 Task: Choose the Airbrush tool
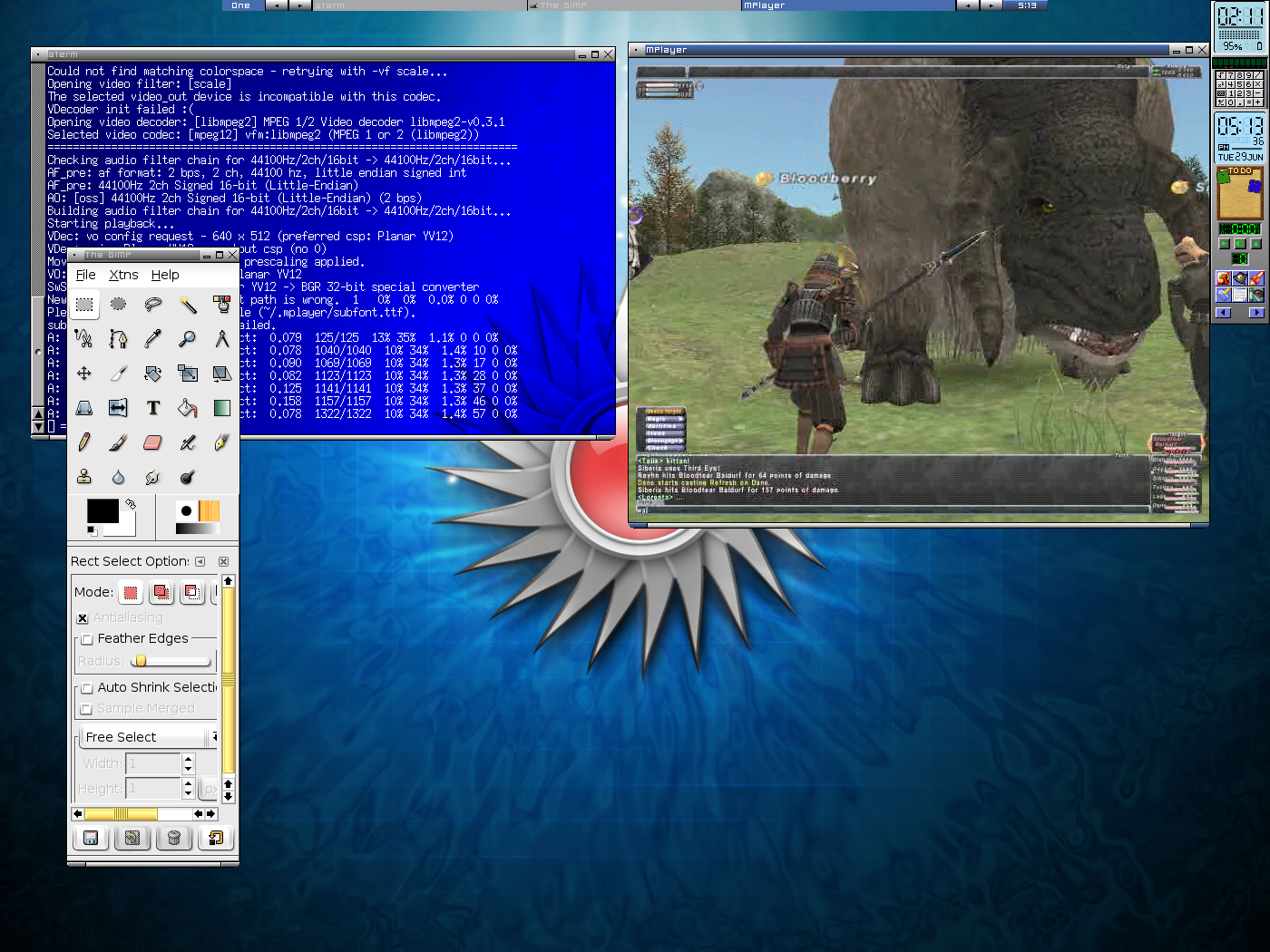[188, 442]
